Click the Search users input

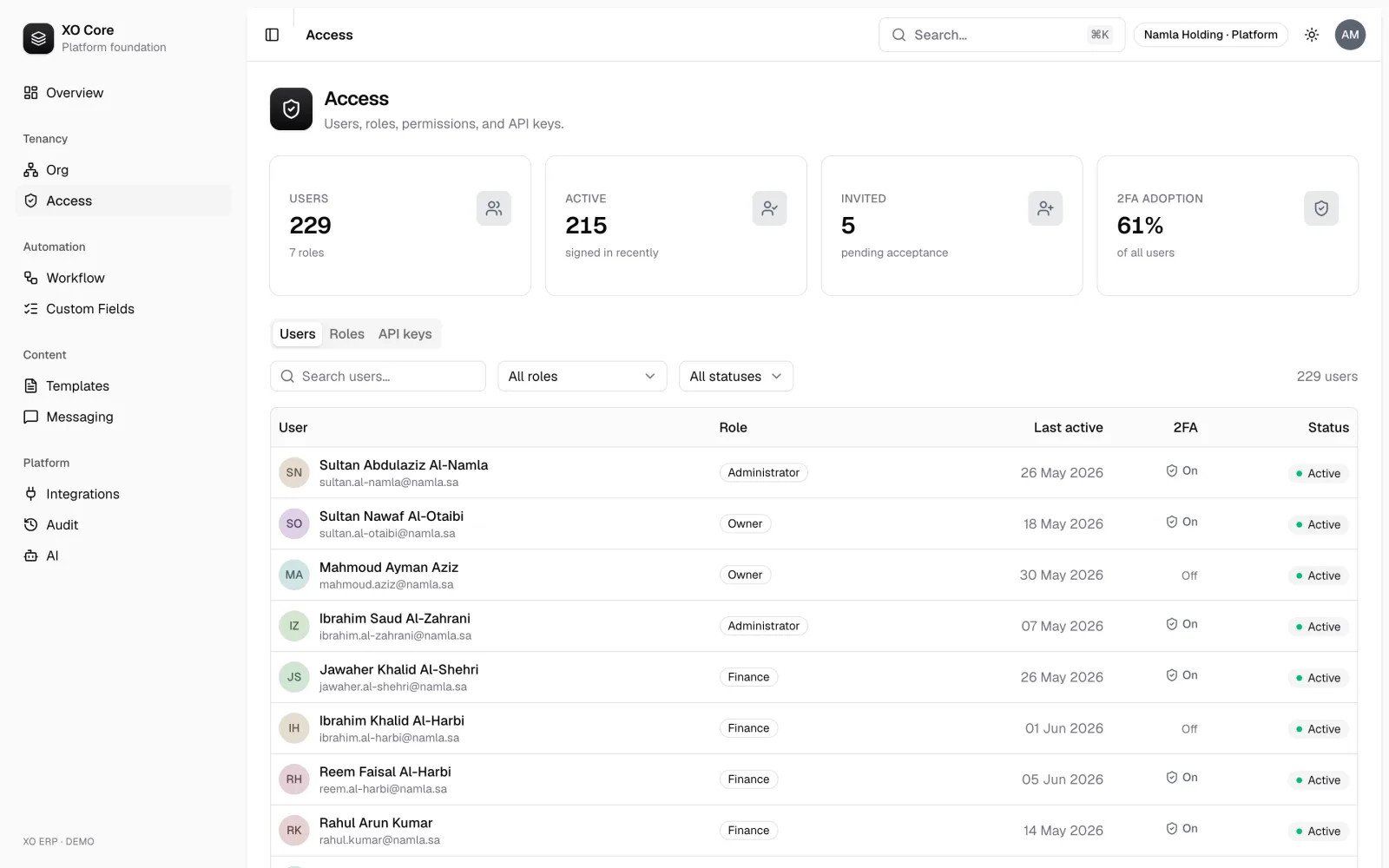click(x=378, y=376)
